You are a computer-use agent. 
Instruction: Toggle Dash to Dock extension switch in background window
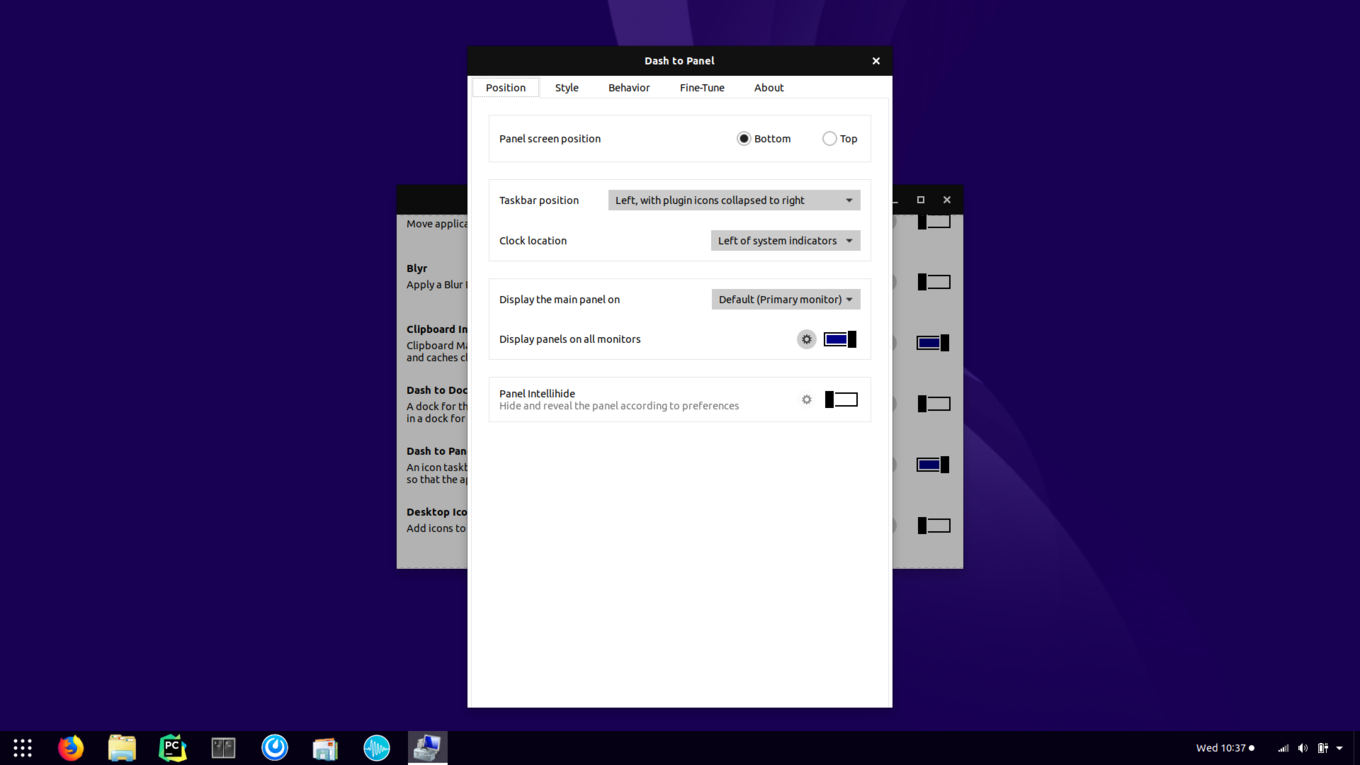click(x=934, y=404)
